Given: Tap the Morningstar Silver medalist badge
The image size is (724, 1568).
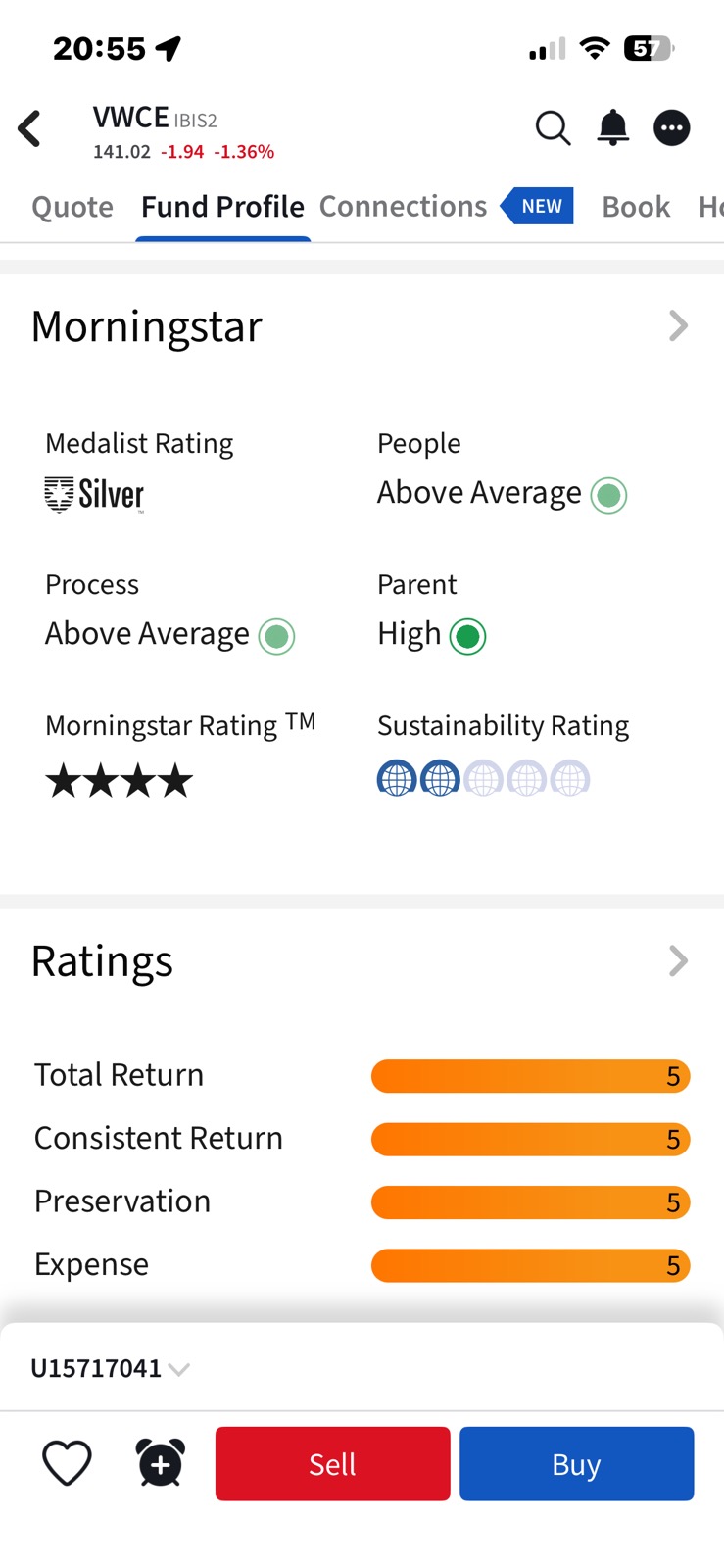Looking at the screenshot, I should coord(94,495).
